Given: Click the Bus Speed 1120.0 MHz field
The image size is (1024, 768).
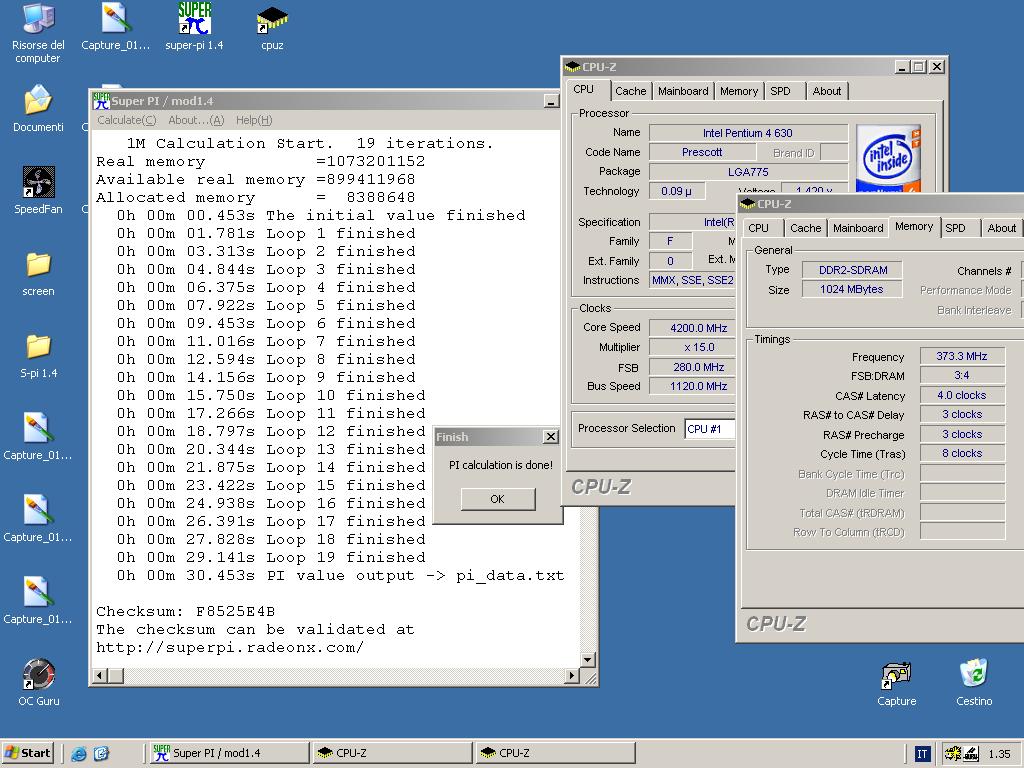Looking at the screenshot, I should (692, 386).
